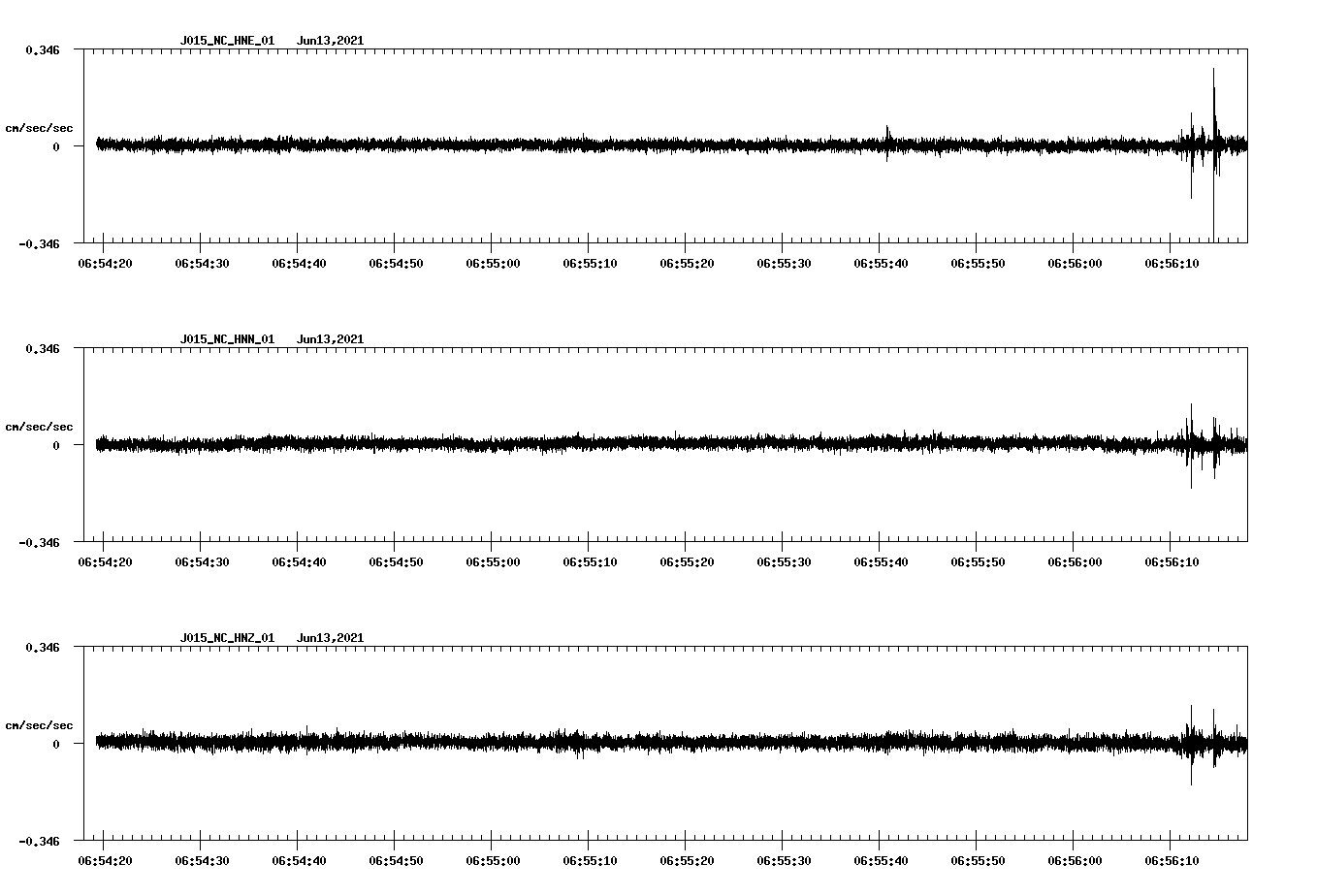Click the small spike near 06:55:40 on HNE
1317x896 pixels.
889,136
